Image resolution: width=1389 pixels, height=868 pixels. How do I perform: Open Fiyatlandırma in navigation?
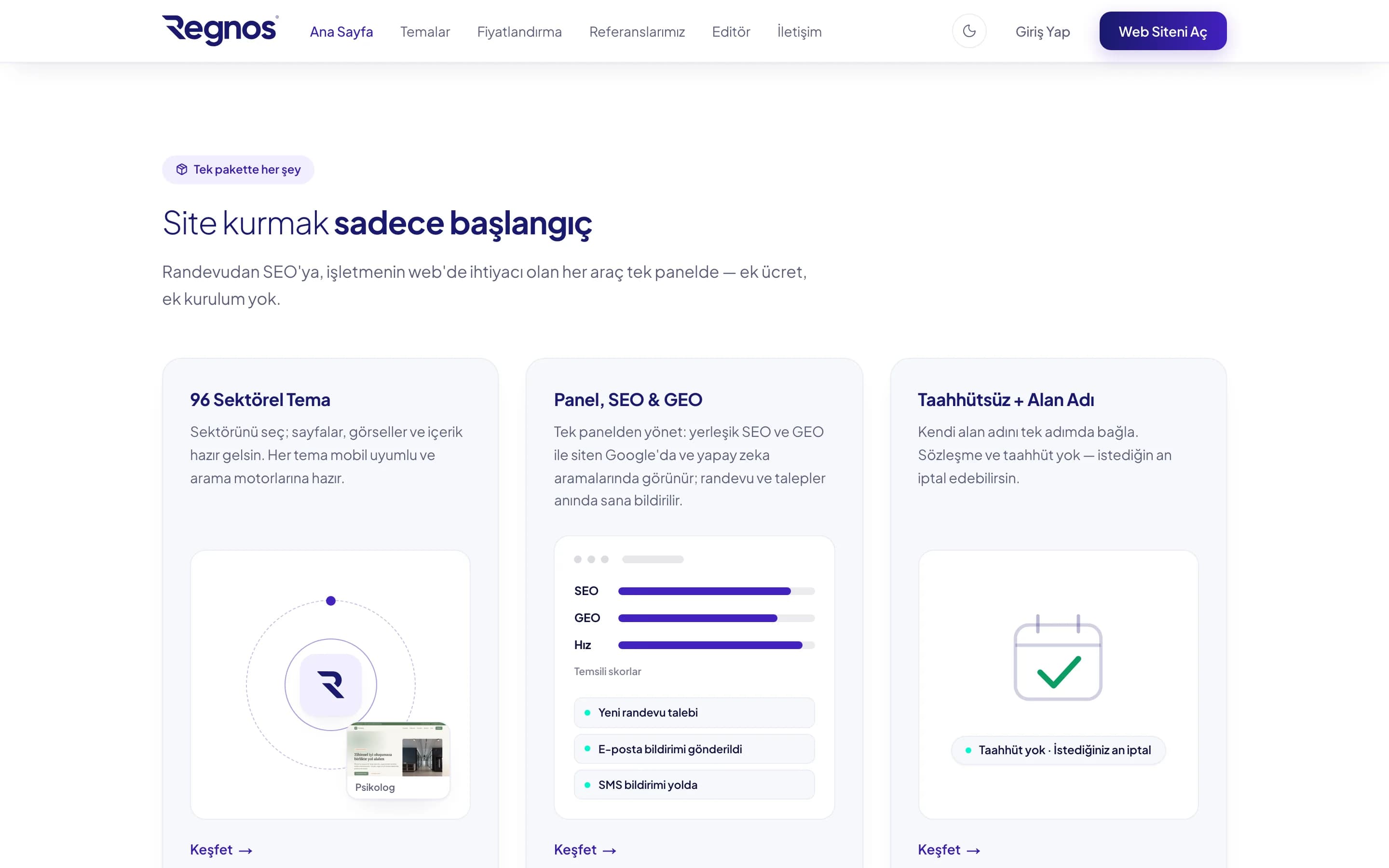tap(519, 31)
